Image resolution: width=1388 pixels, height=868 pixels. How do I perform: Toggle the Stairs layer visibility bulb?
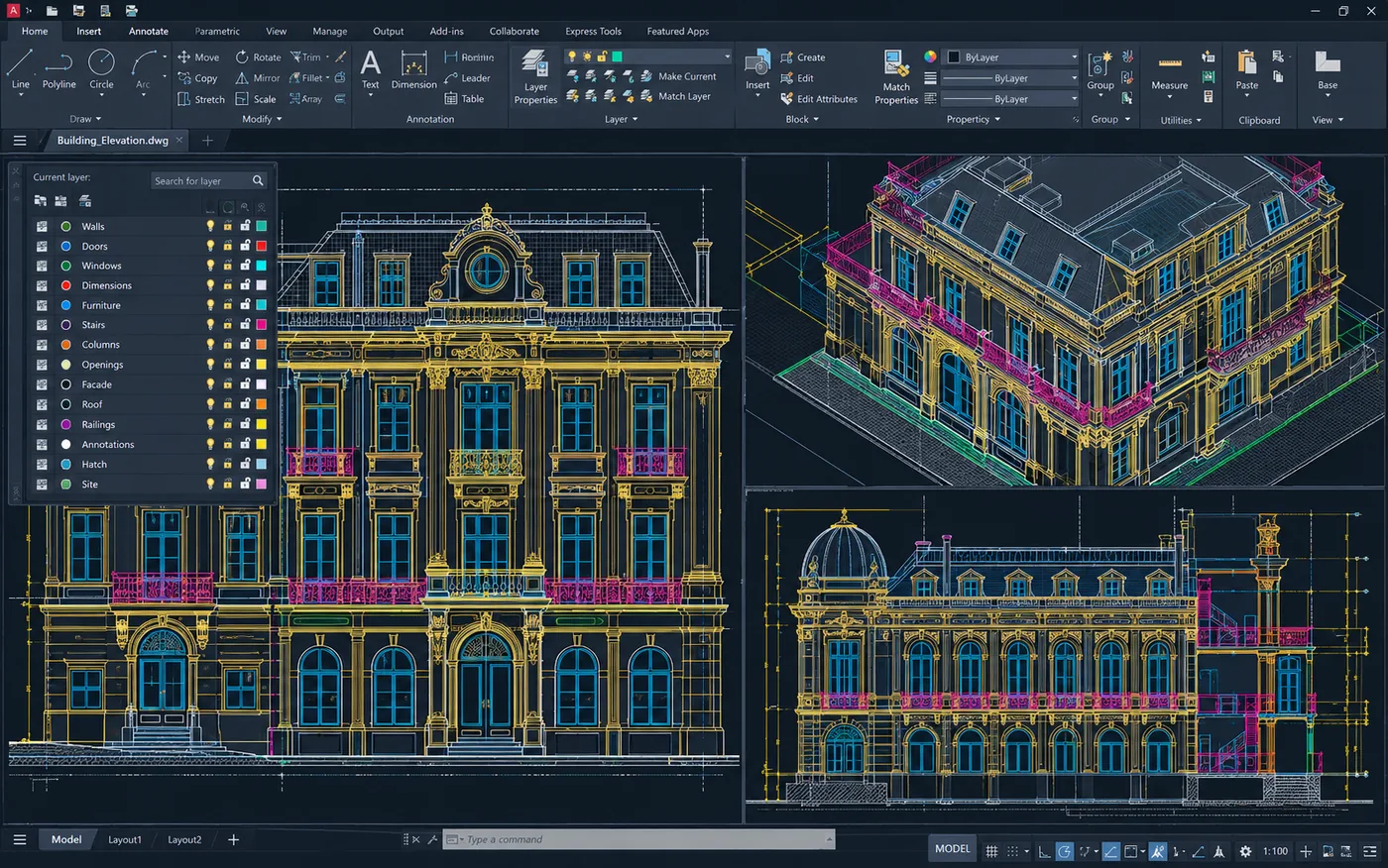tap(210, 325)
